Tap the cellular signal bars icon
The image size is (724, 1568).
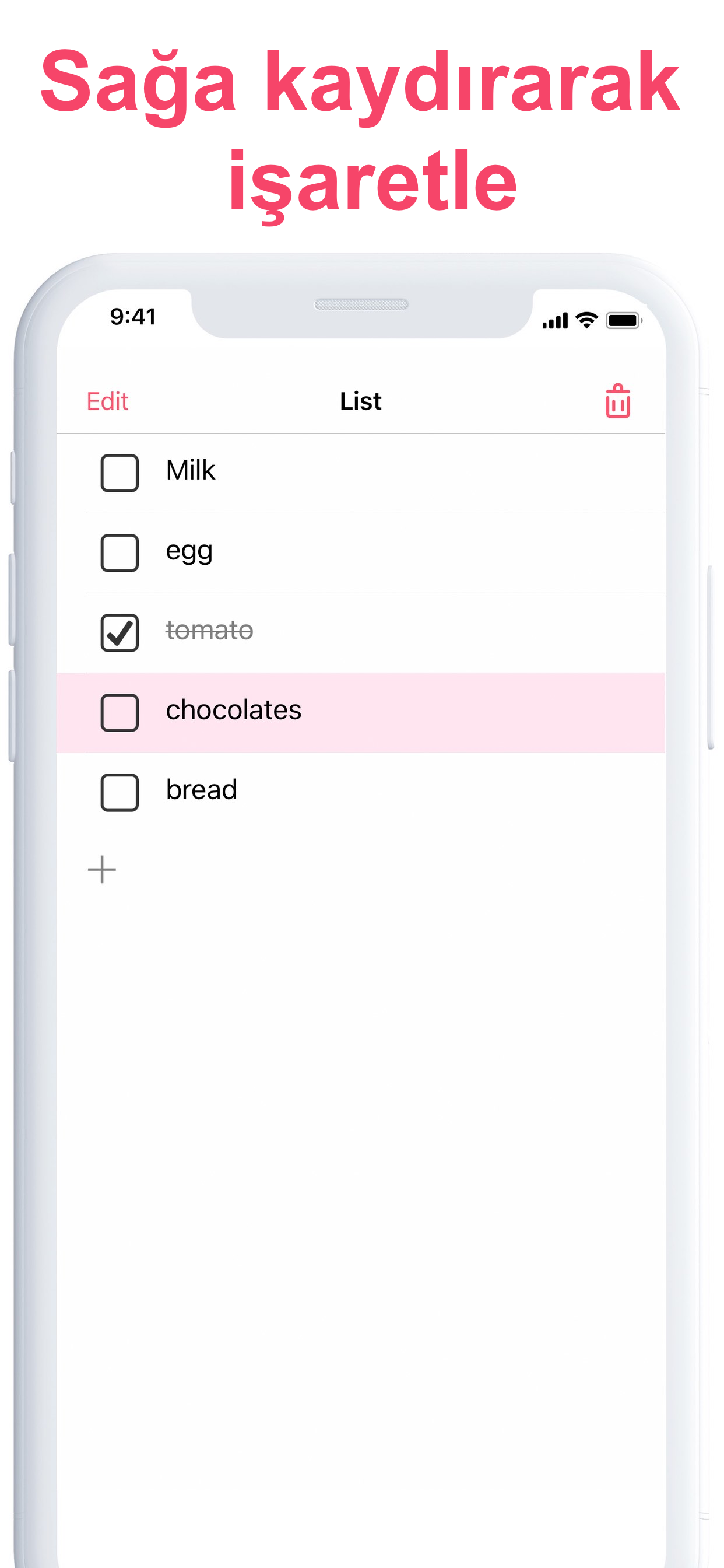coord(555,321)
